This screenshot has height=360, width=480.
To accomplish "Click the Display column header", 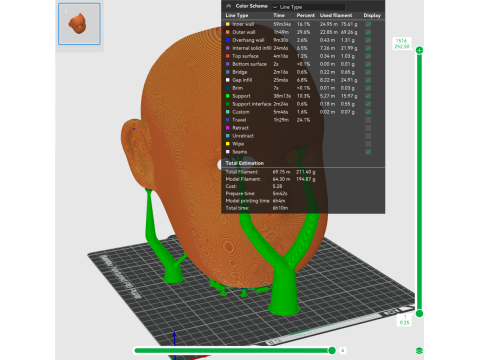I will (372, 15).
